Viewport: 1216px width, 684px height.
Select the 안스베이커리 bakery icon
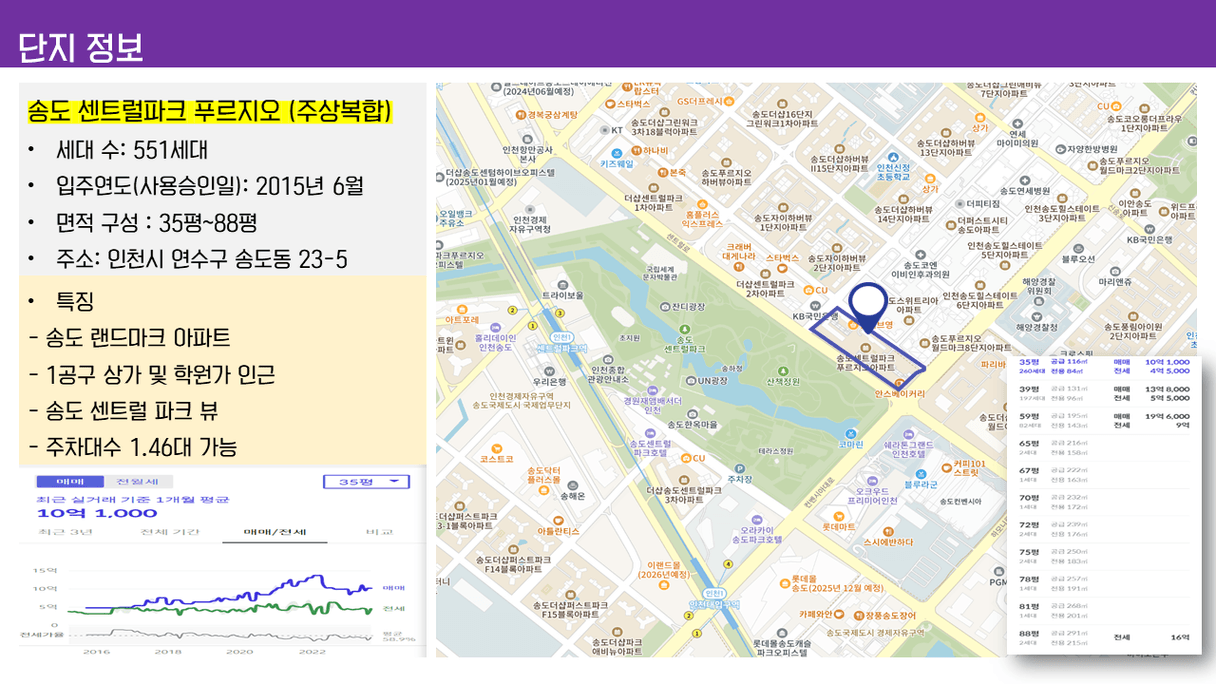click(899, 383)
